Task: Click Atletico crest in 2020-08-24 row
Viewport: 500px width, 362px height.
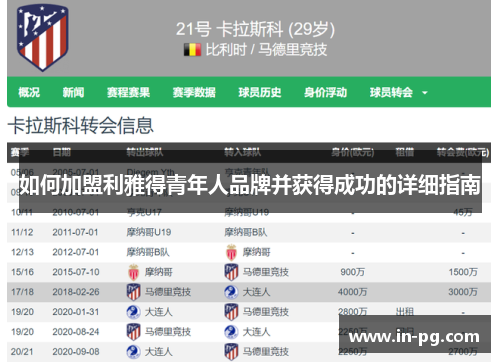Action: 133,332
